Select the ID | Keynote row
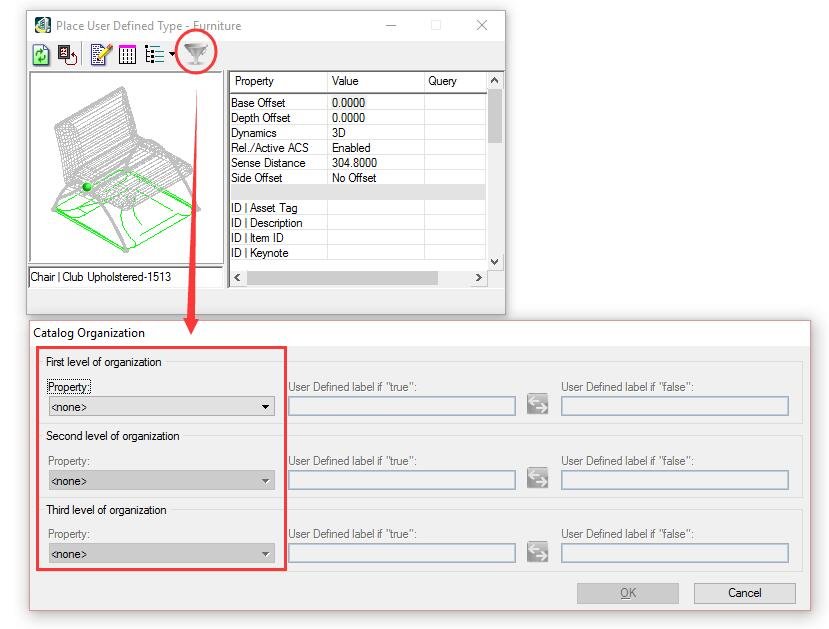 (x=358, y=253)
